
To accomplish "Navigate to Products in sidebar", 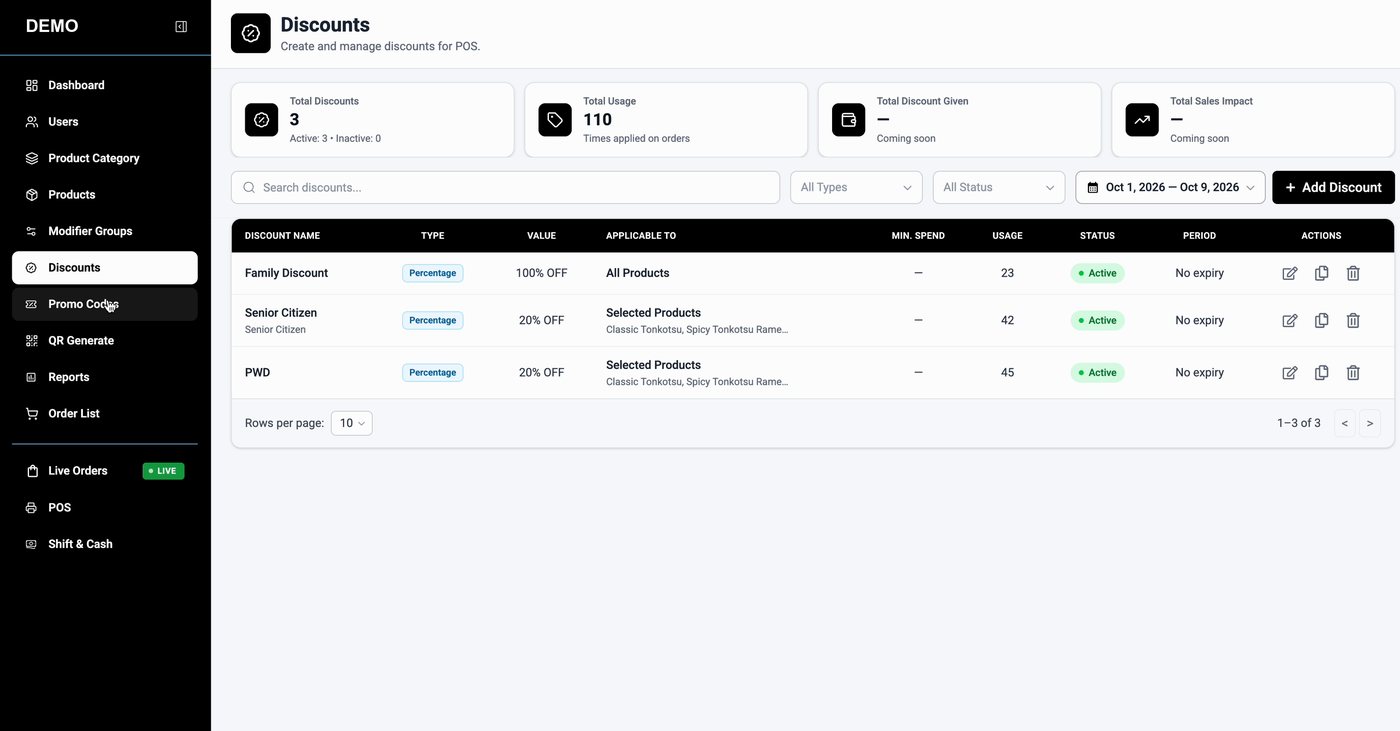I will pos(105,195).
